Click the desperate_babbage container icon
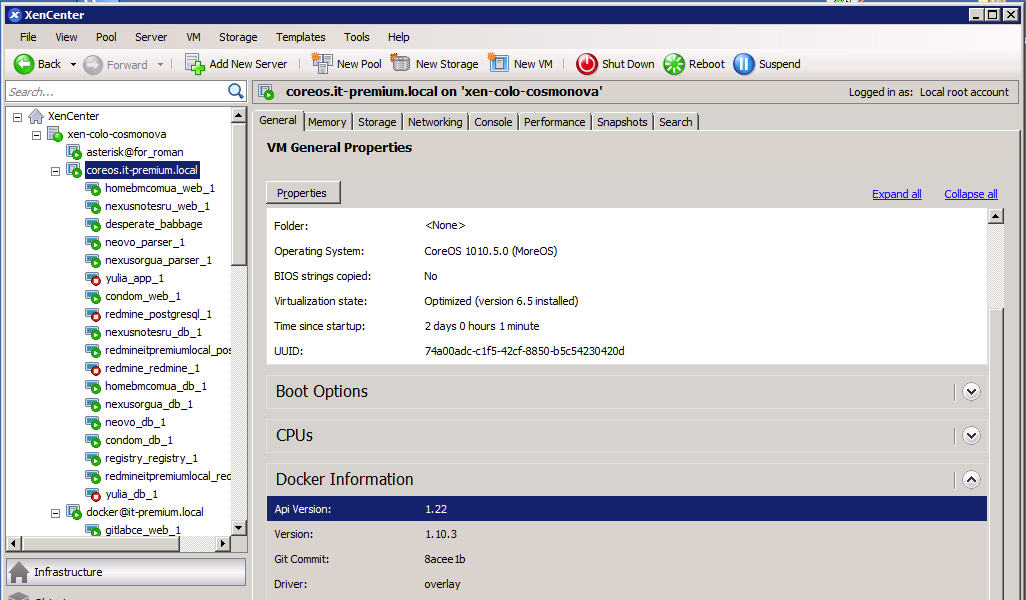The width and height of the screenshot is (1026, 600). point(93,224)
